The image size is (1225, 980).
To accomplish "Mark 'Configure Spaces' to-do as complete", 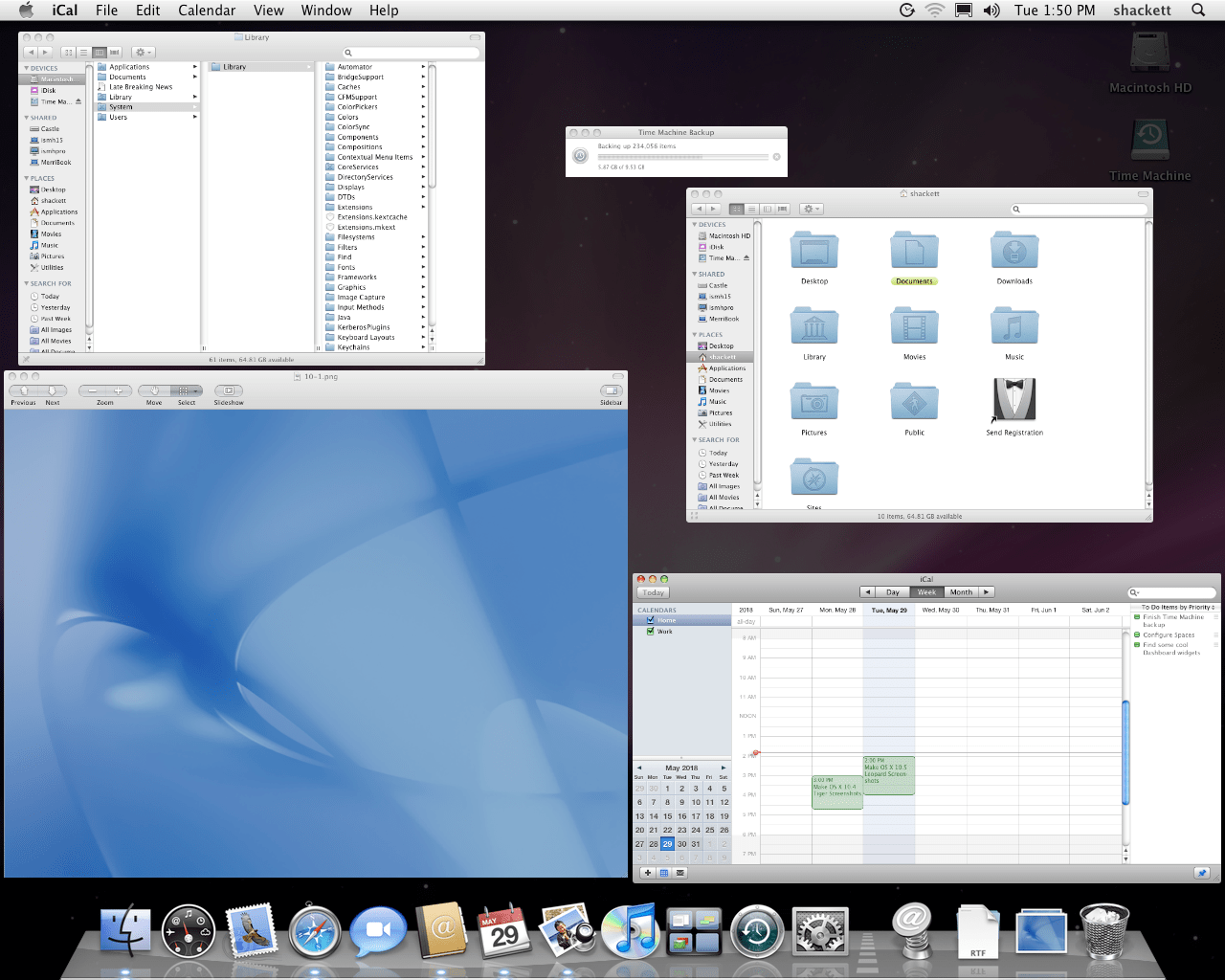I will tap(1137, 635).
